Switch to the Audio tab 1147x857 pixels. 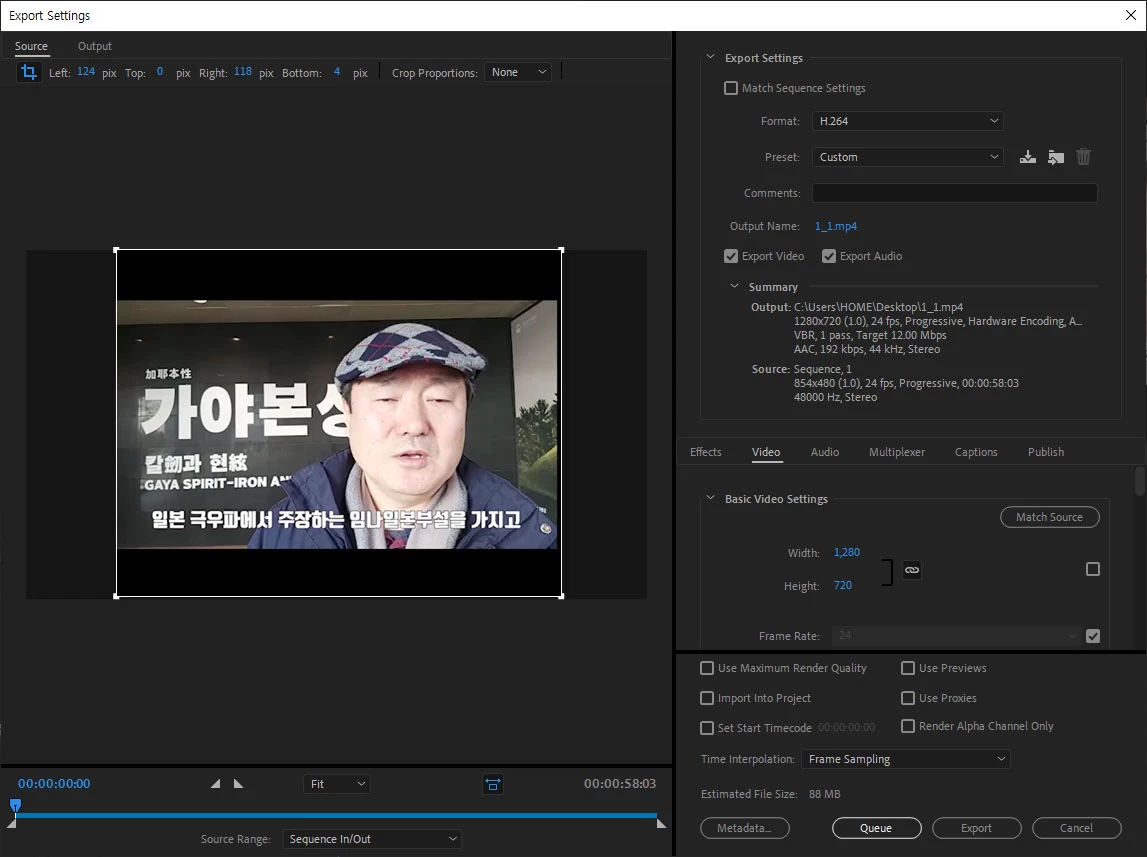coord(824,452)
